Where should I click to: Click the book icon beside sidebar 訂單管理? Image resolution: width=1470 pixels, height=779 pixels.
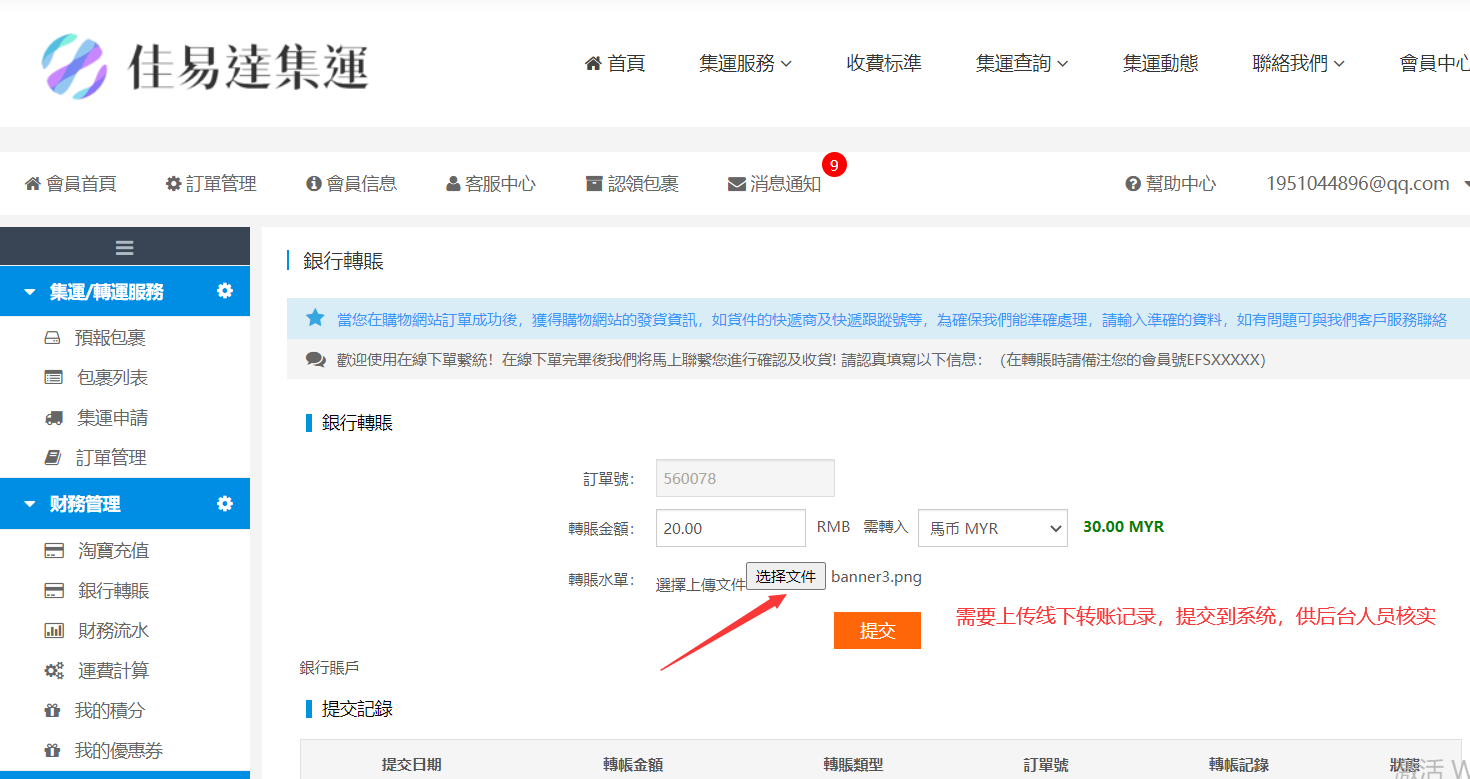[x=53, y=458]
